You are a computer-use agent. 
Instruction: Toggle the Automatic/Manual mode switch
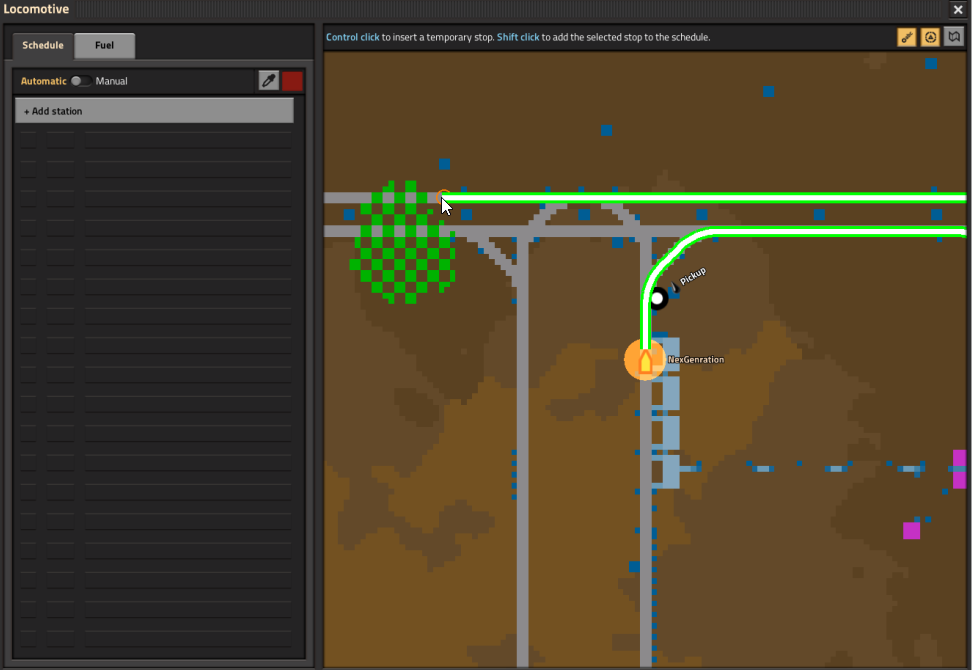81,81
